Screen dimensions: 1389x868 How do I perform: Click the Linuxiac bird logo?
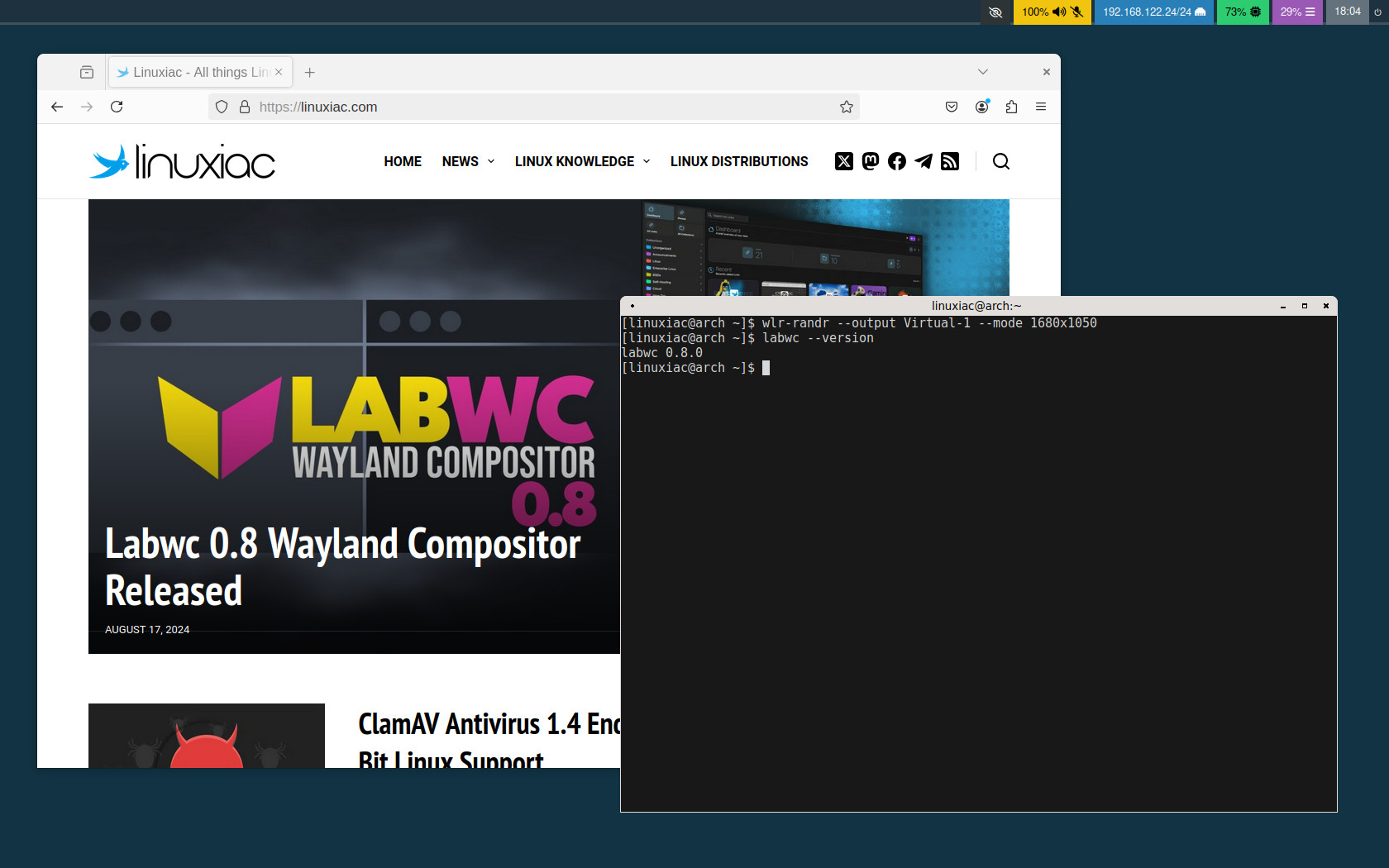182,161
